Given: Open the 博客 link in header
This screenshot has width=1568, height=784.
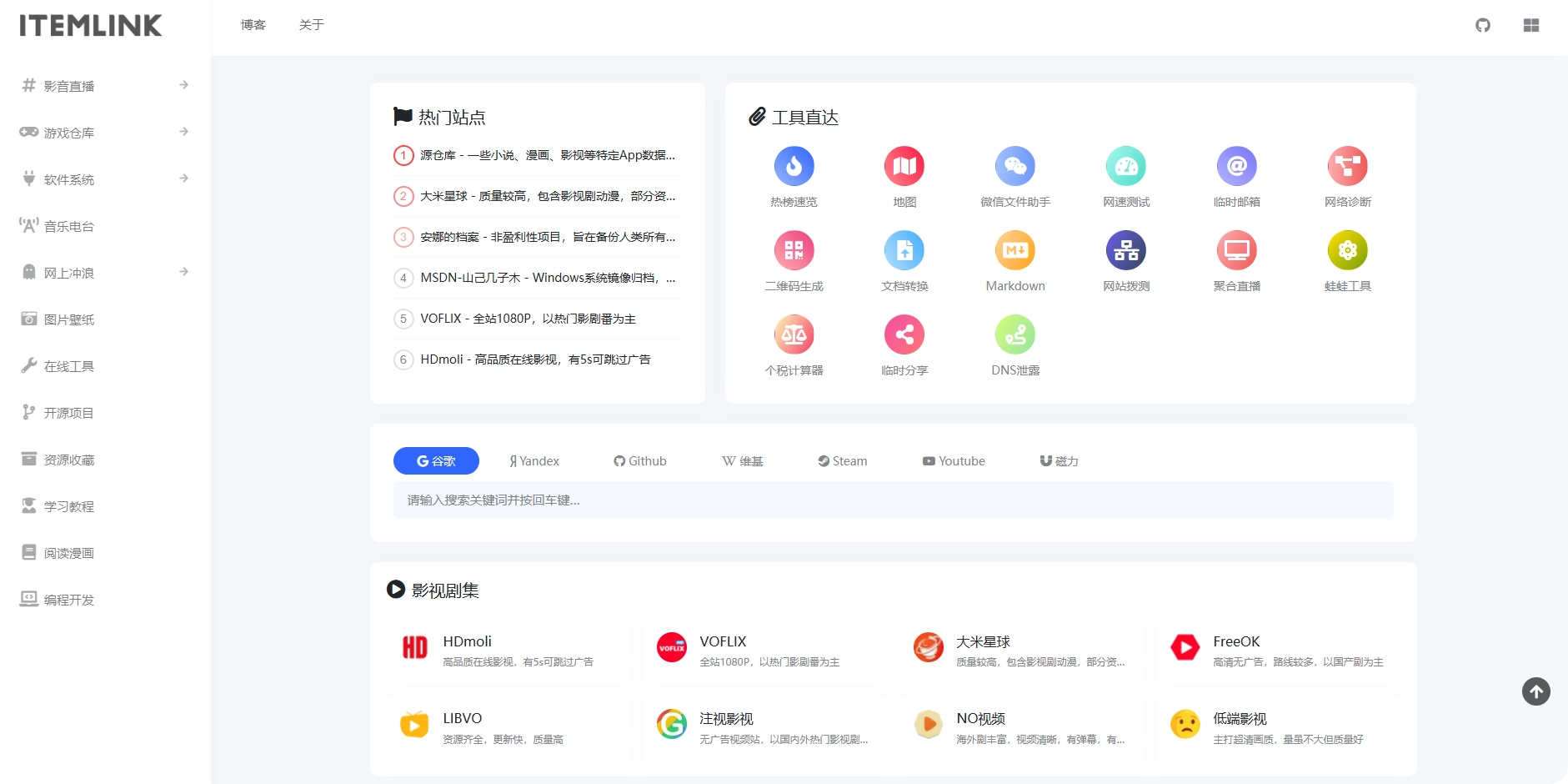Looking at the screenshot, I should (x=253, y=25).
